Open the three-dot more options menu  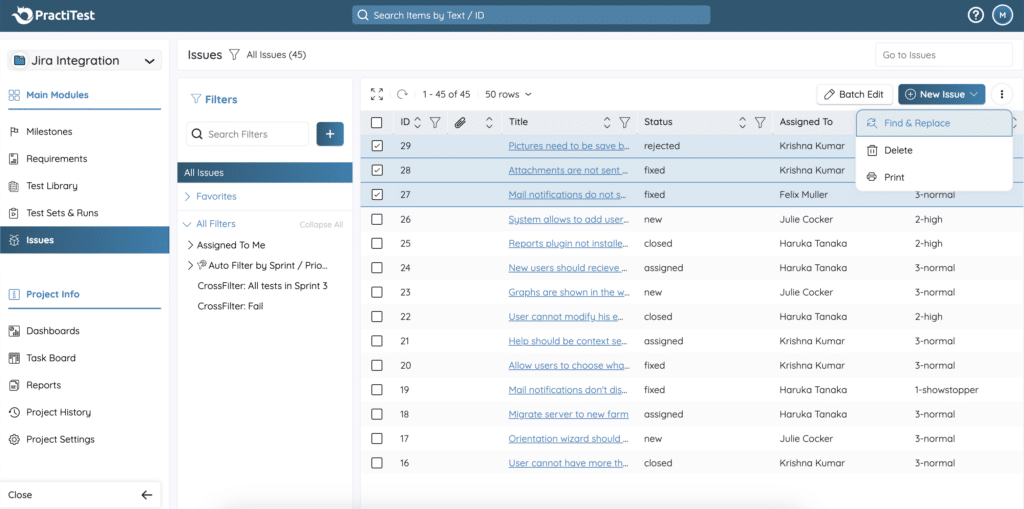point(1001,94)
